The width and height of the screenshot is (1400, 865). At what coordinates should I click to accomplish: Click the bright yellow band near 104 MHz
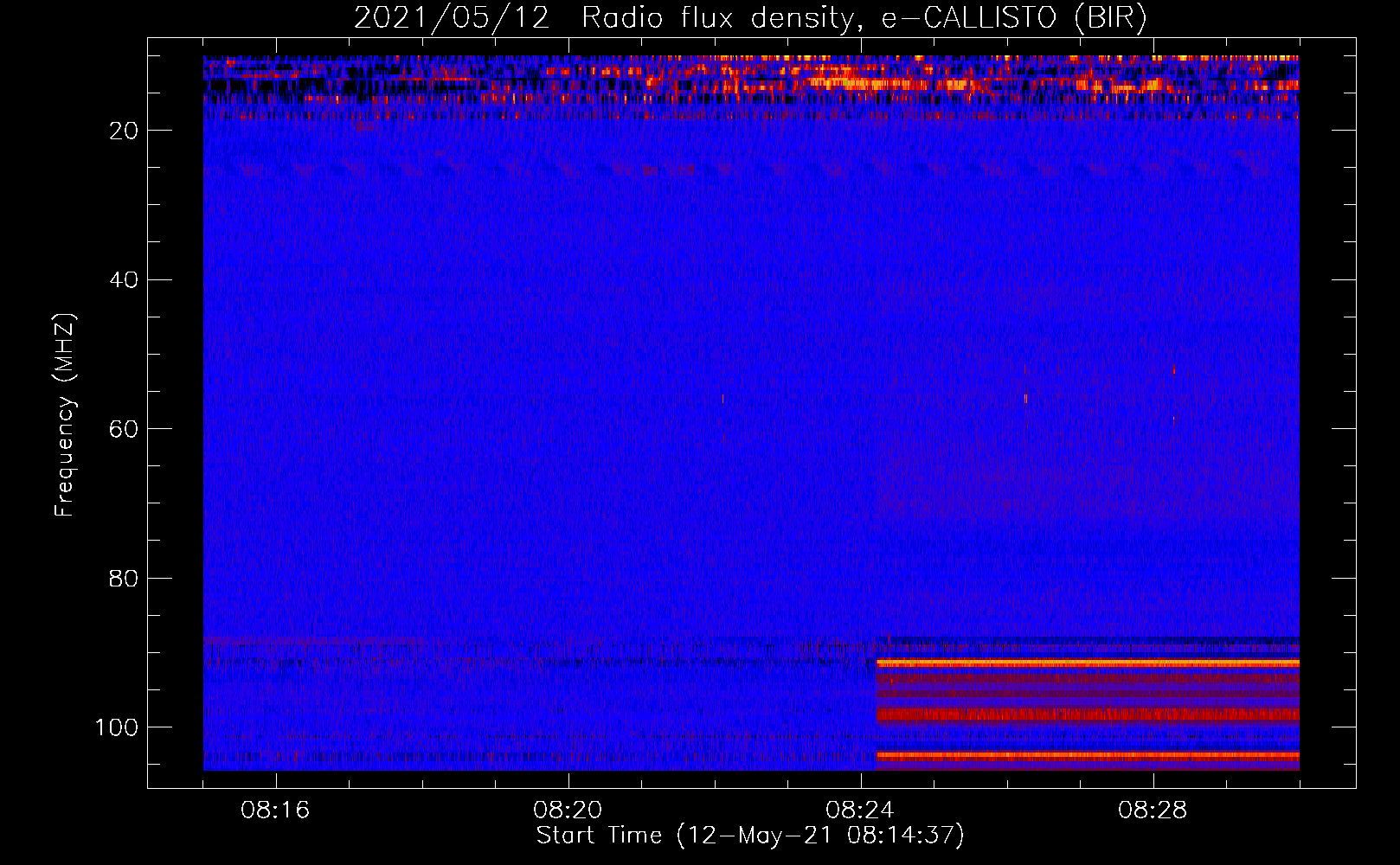[1088, 755]
